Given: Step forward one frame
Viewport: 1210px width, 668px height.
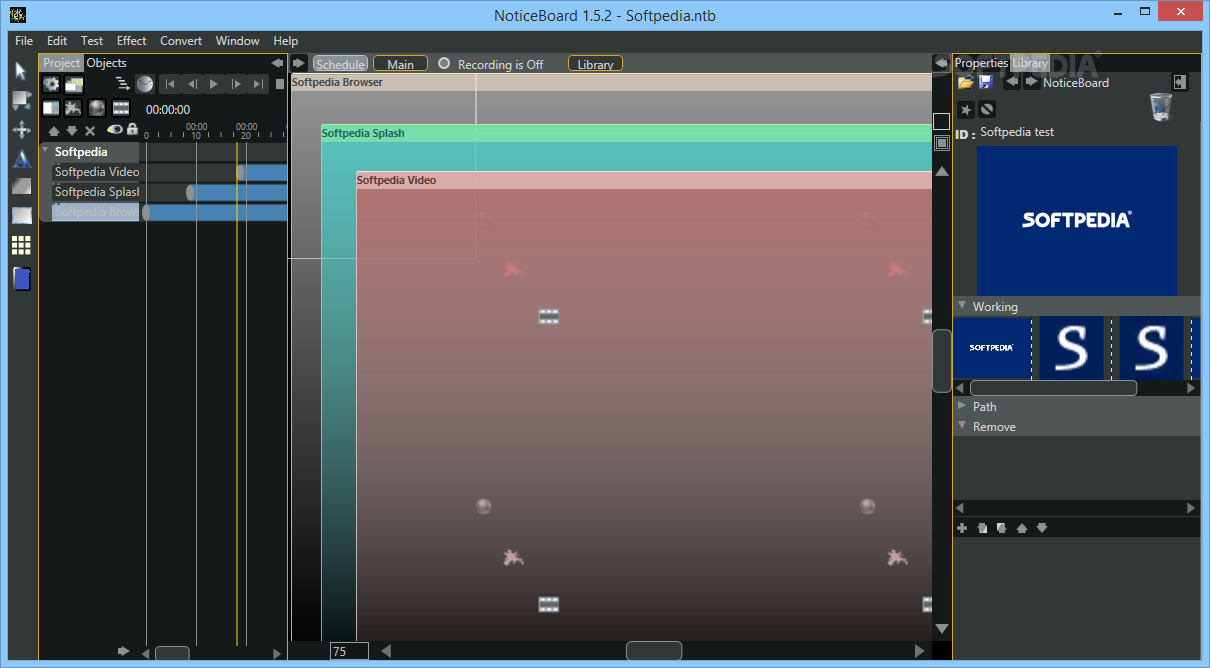Looking at the screenshot, I should tap(236, 84).
